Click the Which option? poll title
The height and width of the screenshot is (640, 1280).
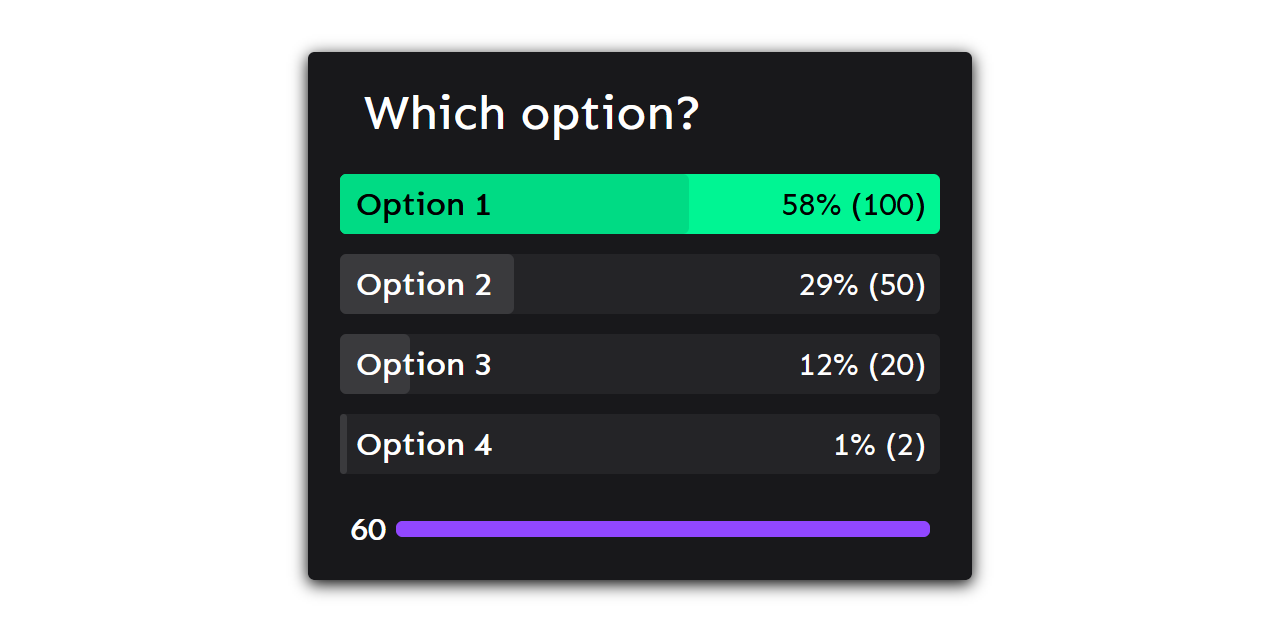pyautogui.click(x=533, y=113)
